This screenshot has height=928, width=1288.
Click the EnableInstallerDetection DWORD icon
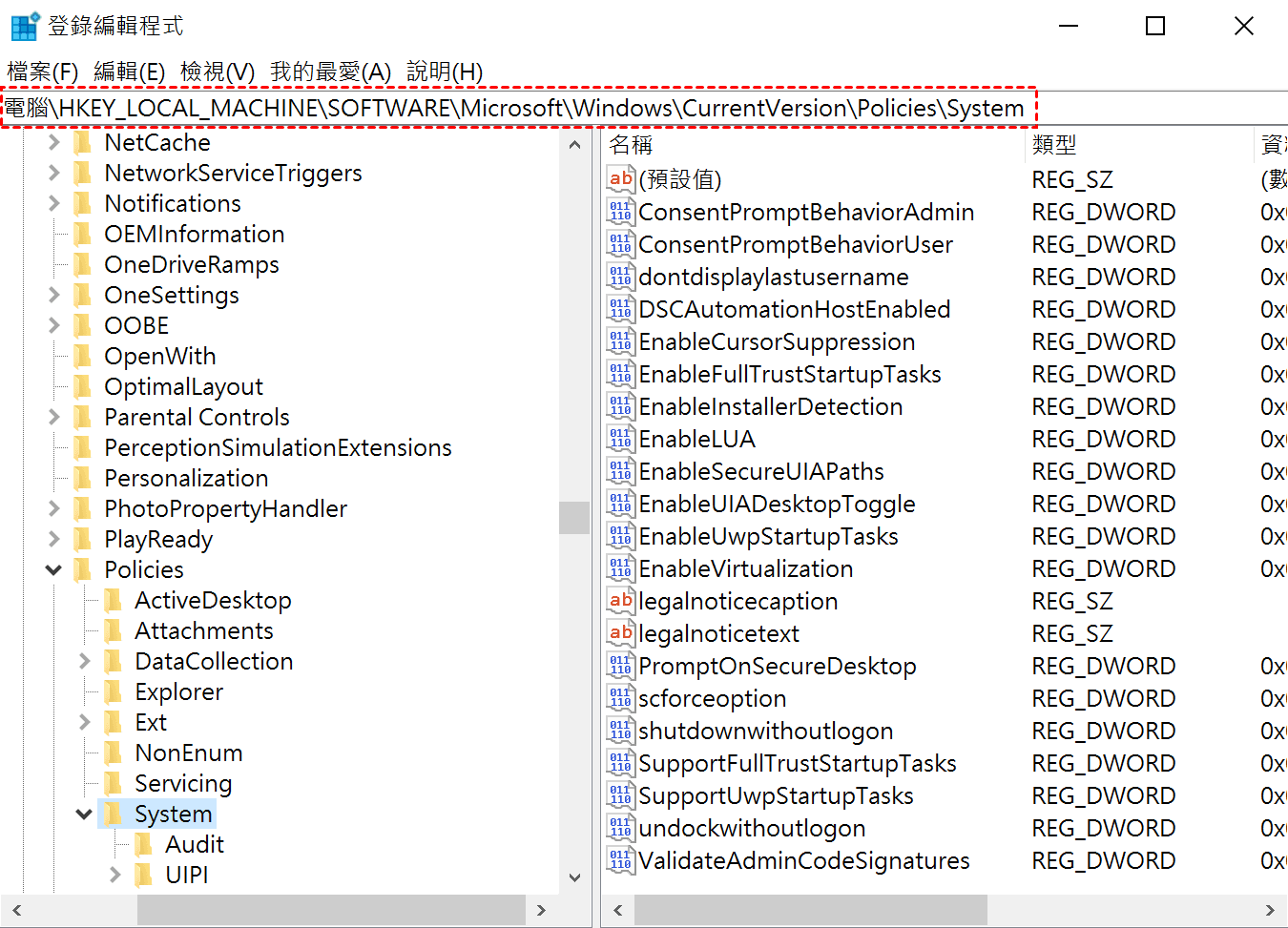(620, 406)
